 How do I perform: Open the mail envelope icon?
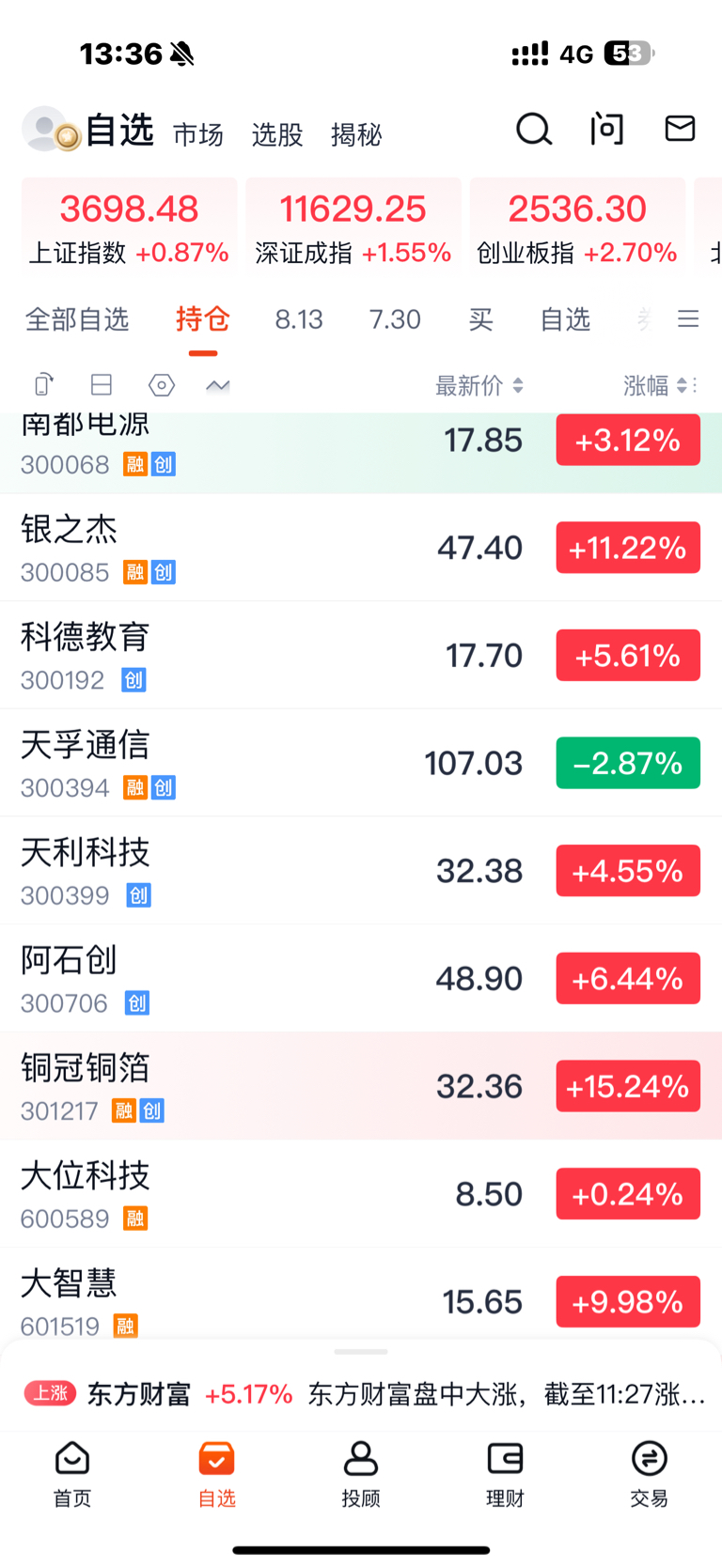(x=680, y=129)
